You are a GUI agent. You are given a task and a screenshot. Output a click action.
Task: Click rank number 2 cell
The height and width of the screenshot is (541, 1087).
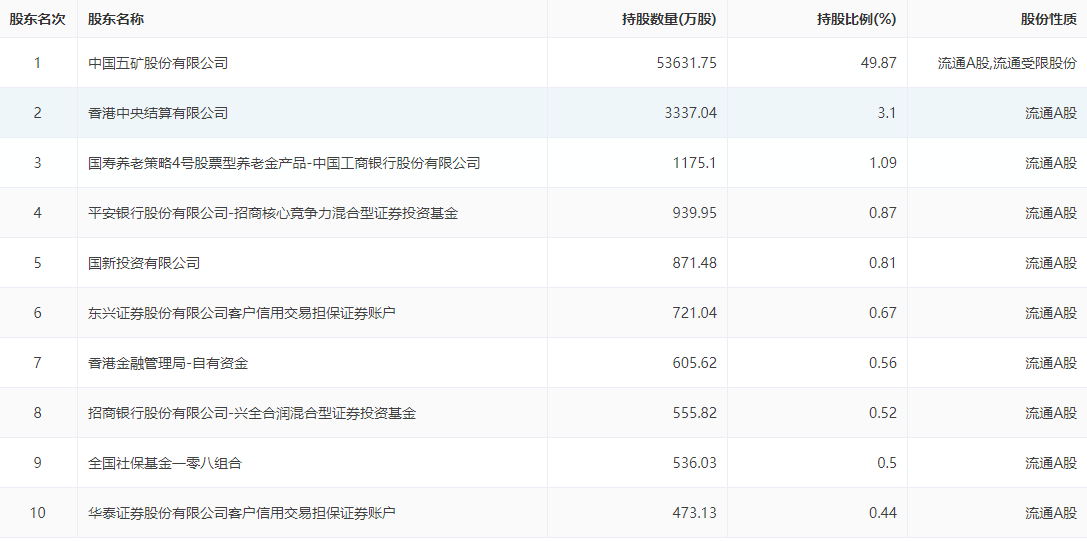tap(37, 113)
